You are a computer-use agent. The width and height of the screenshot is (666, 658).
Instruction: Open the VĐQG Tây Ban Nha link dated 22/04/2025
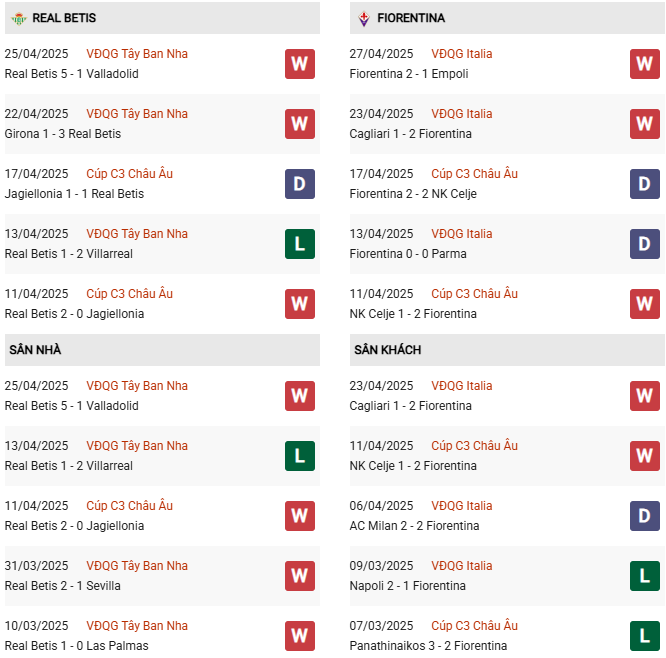[137, 114]
